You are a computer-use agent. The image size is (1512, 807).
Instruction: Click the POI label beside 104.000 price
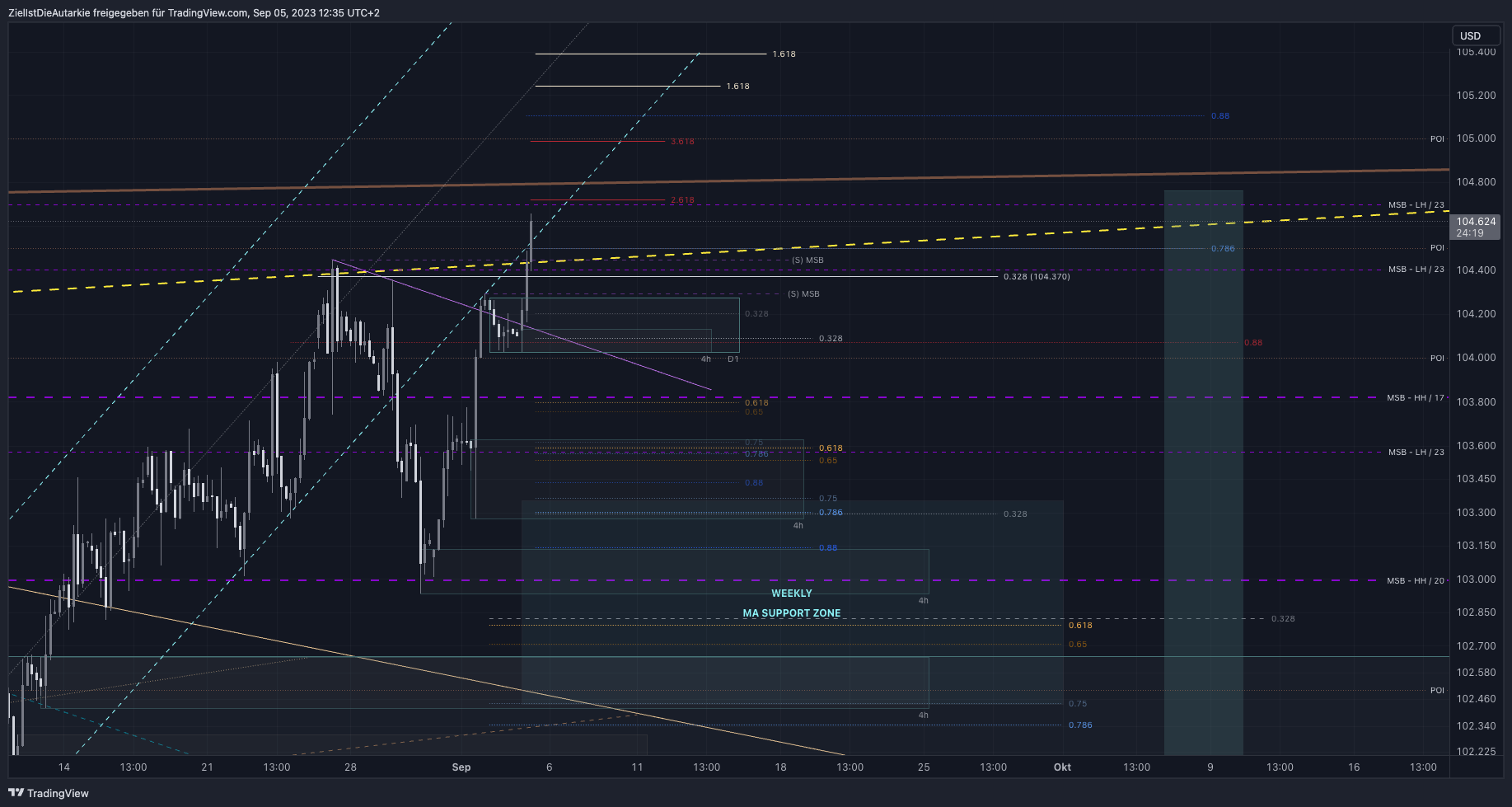pos(1437,359)
